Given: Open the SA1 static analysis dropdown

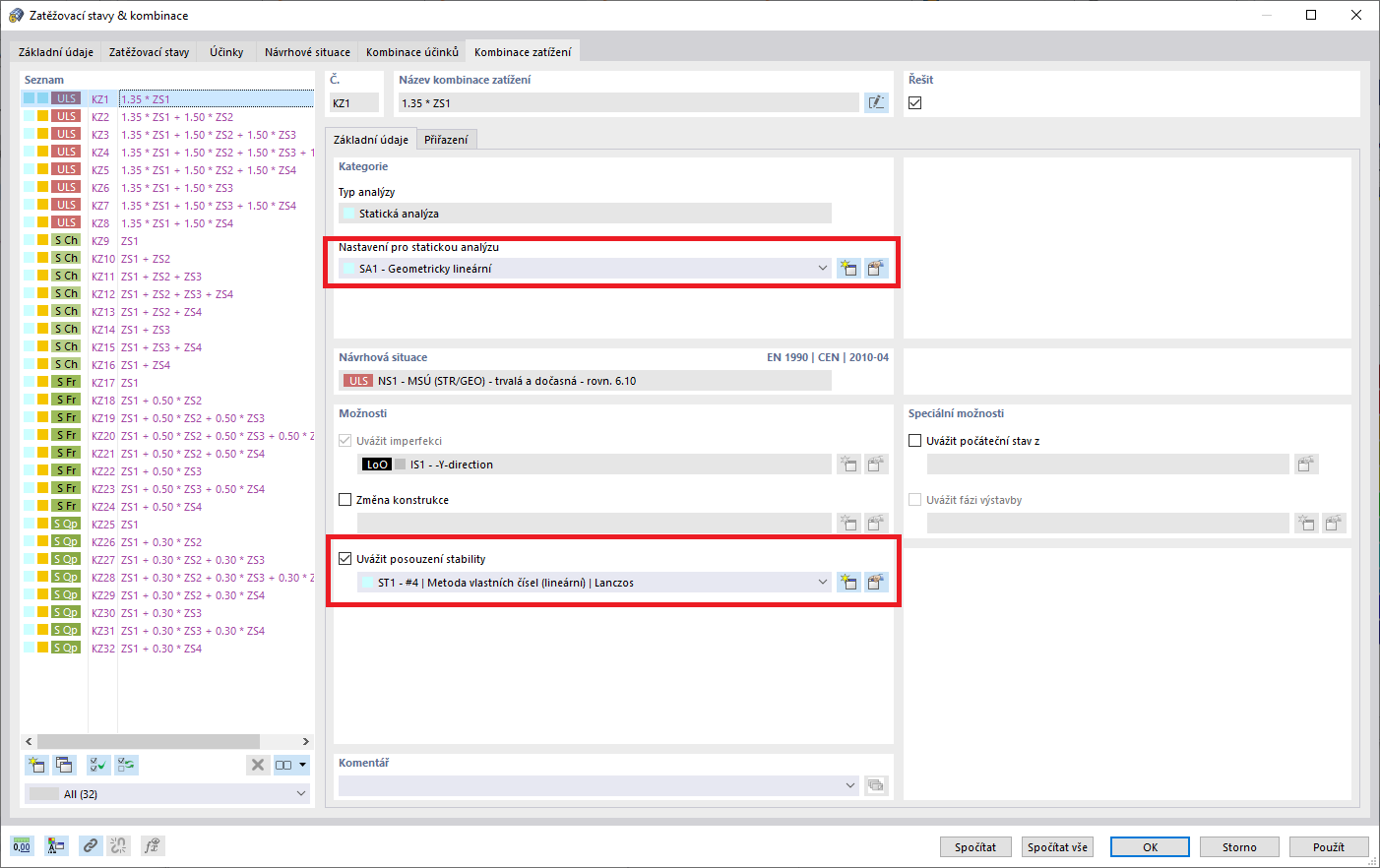Looking at the screenshot, I should (x=823, y=267).
